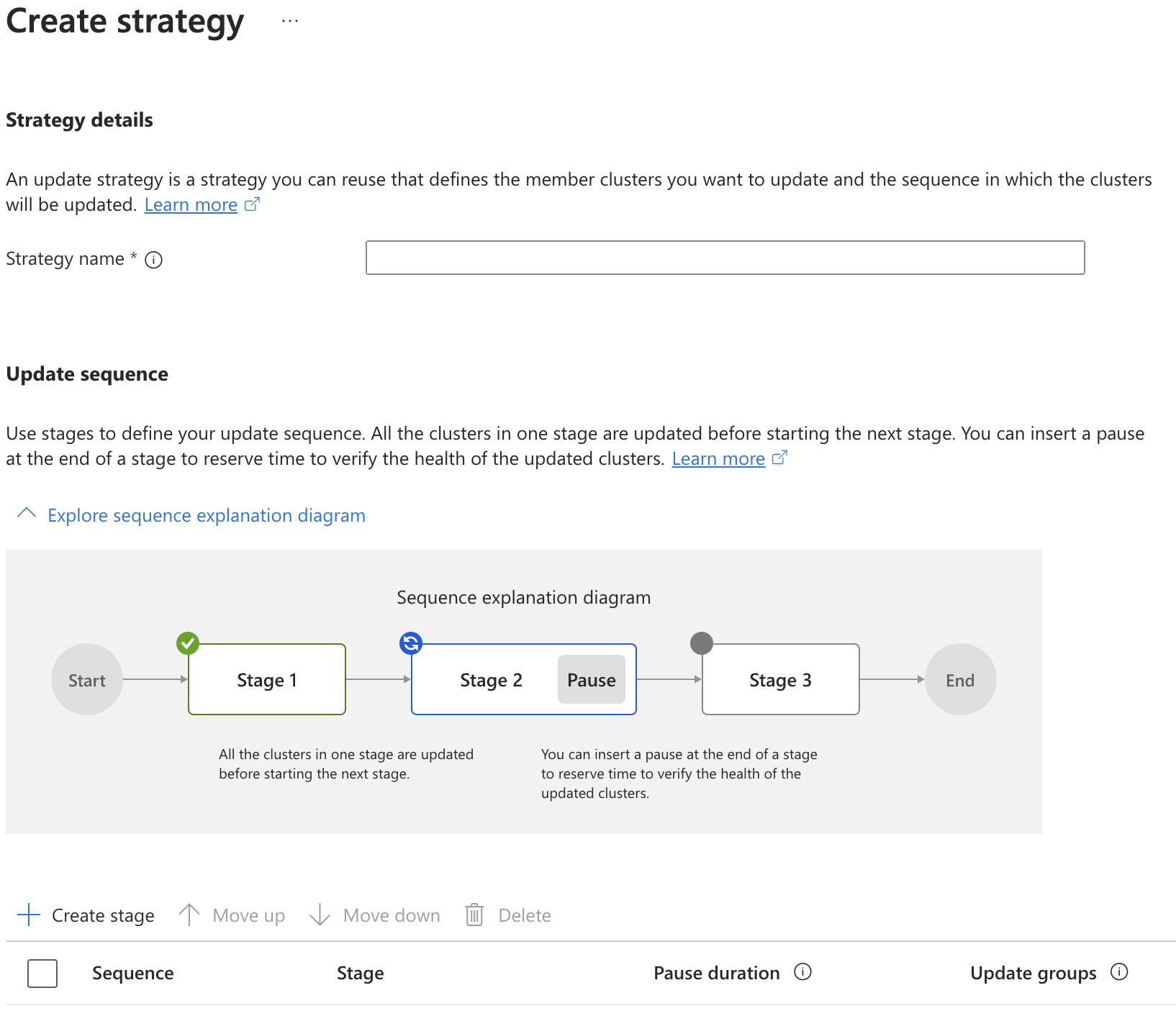
Task: Open the Learn more link about stages
Action: 718,458
